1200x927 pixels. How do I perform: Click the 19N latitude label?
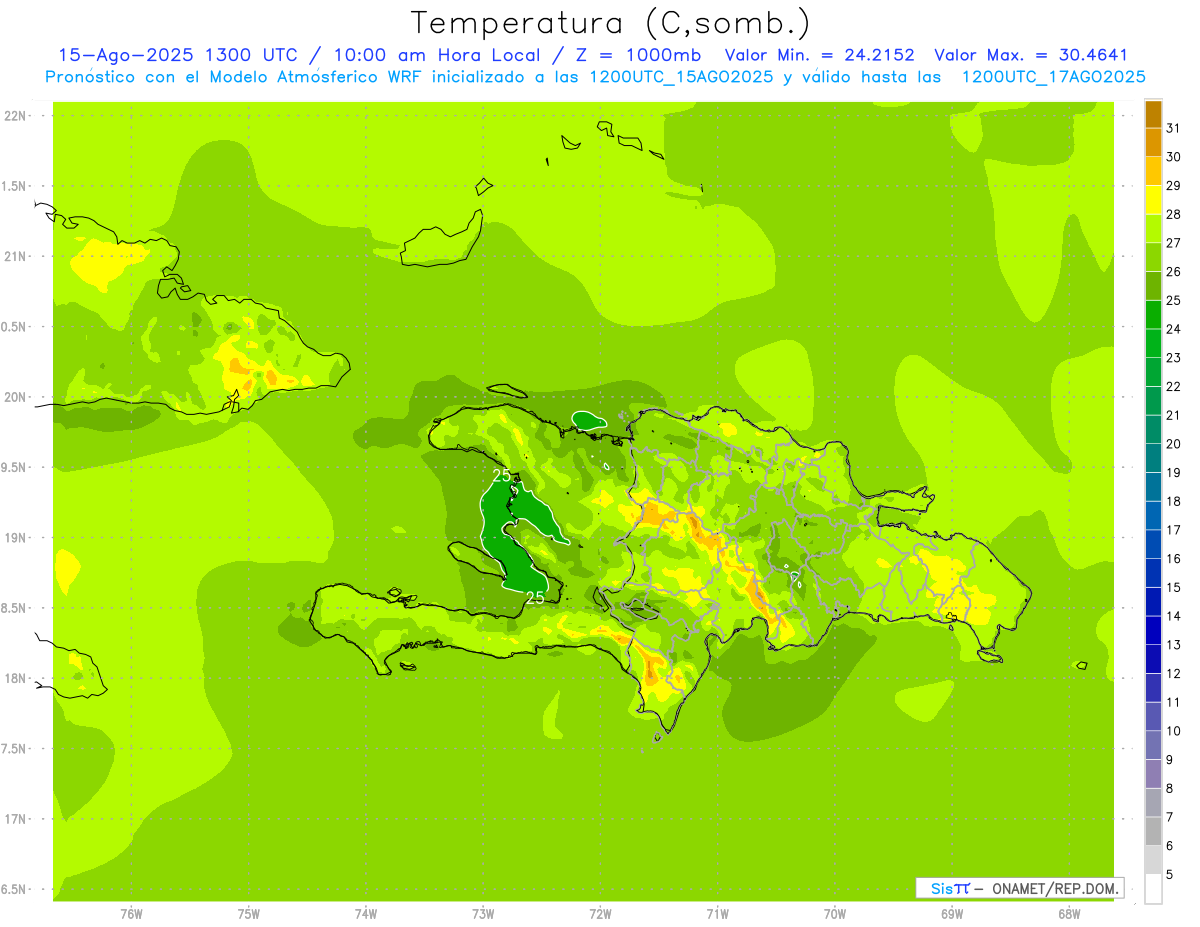coord(14,538)
